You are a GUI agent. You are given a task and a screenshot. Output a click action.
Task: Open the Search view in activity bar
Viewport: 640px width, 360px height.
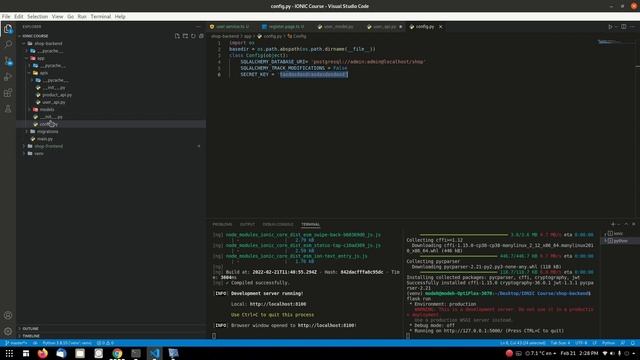click(x=8, y=44)
